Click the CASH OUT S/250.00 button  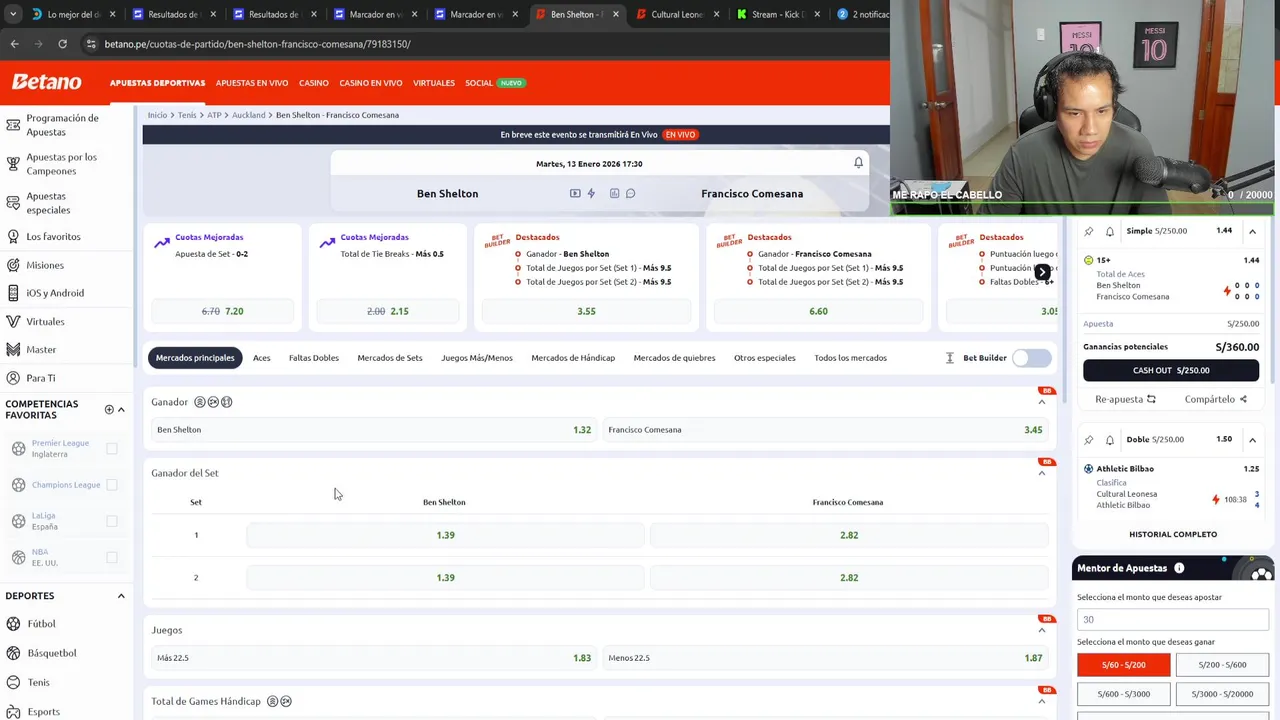pyautogui.click(x=1171, y=370)
